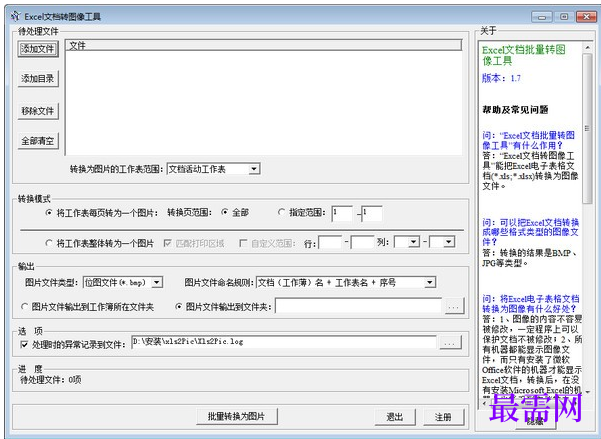Open the start column dropdown after 列
This screenshot has height=439, width=601.
point(413,242)
